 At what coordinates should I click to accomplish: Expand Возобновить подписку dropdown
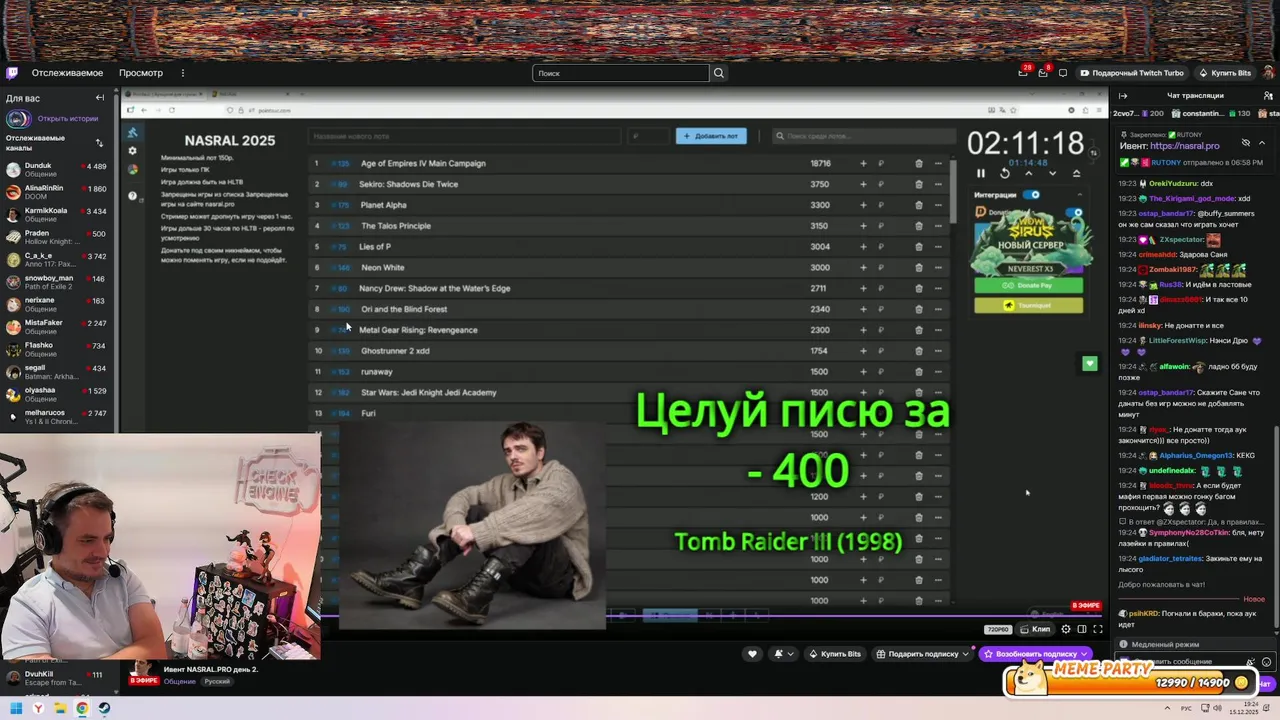click(1084, 654)
